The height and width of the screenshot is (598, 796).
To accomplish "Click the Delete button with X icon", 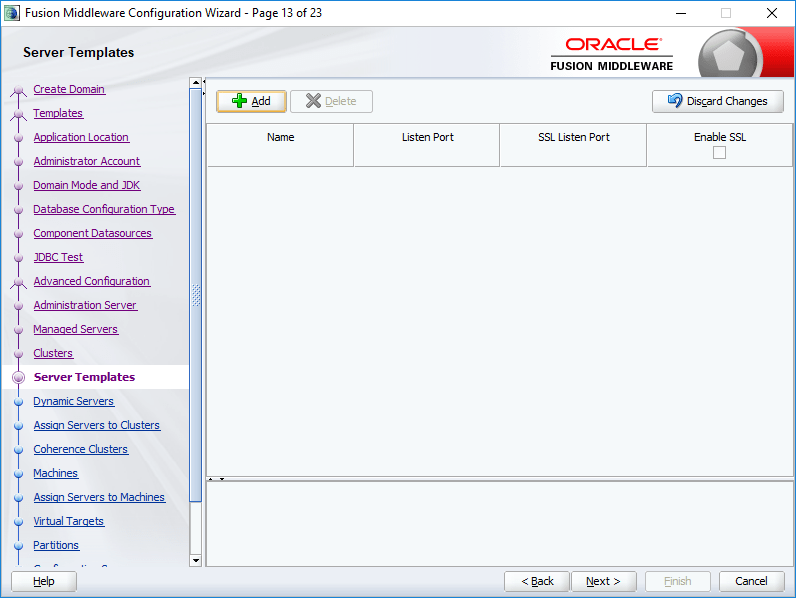I will [331, 101].
